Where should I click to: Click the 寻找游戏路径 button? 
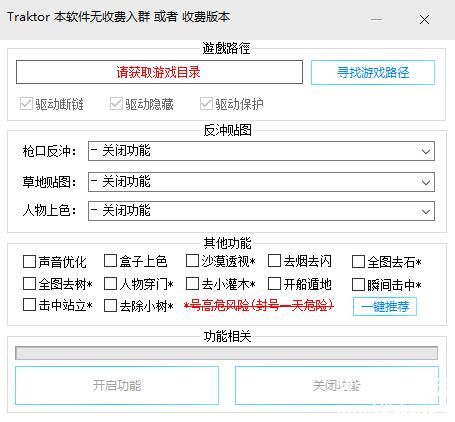coord(373,72)
